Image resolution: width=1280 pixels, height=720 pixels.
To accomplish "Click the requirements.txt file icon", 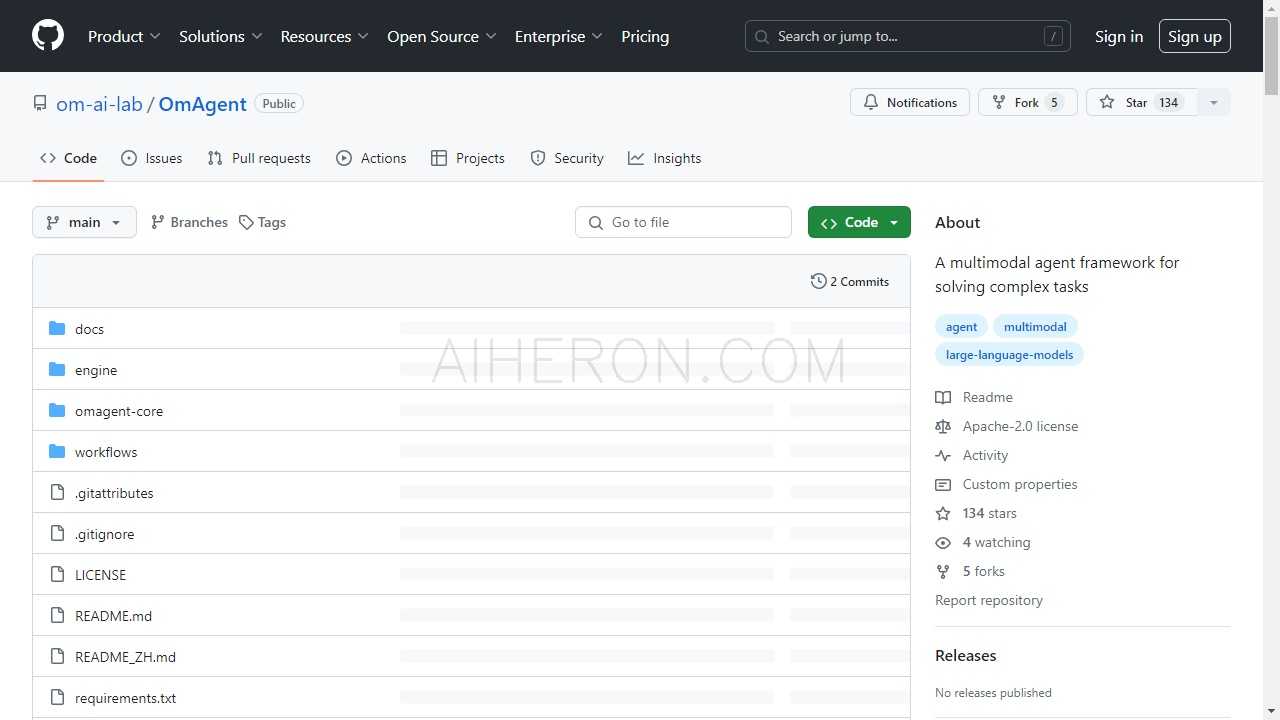I will [57, 698].
